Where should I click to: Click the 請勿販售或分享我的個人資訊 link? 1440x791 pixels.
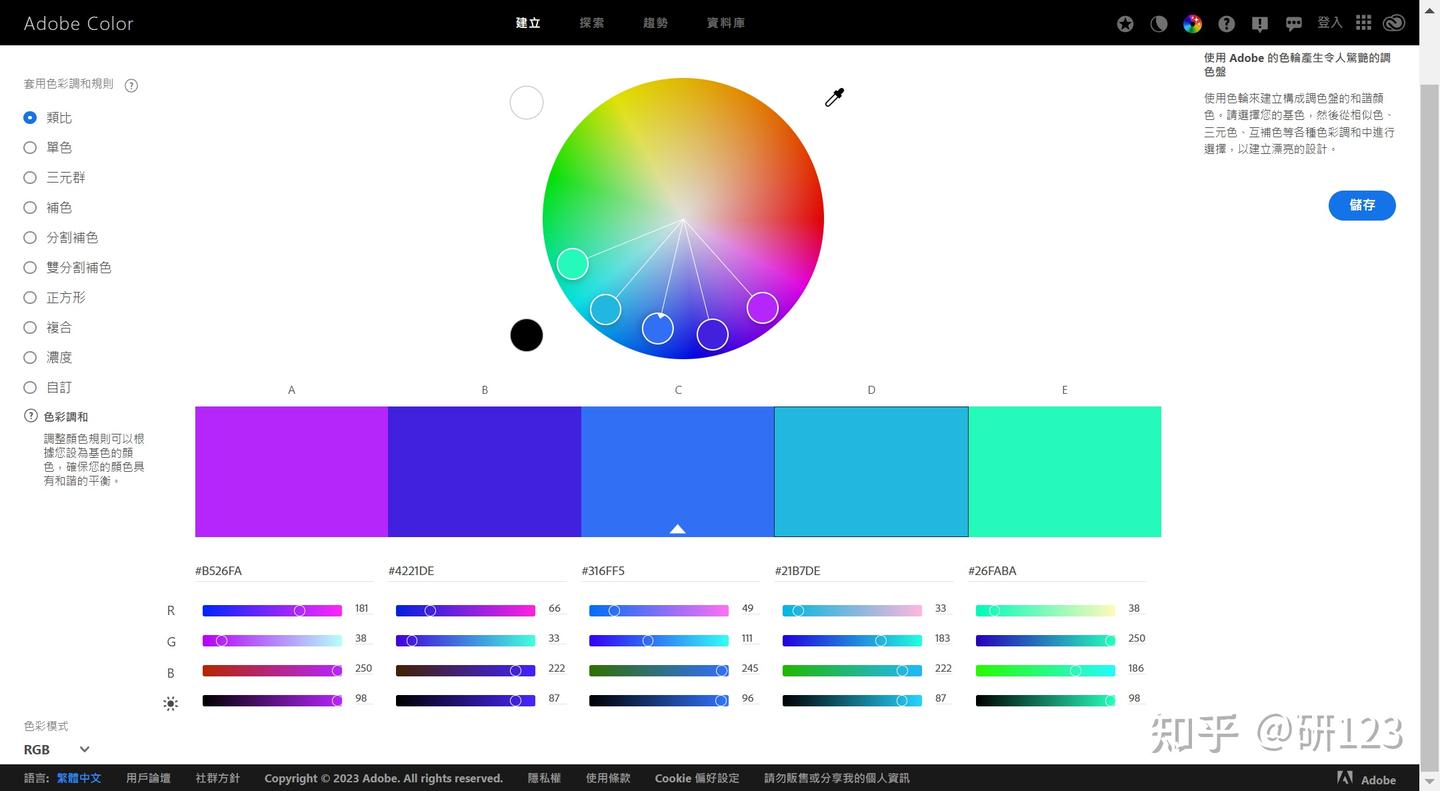(837, 778)
